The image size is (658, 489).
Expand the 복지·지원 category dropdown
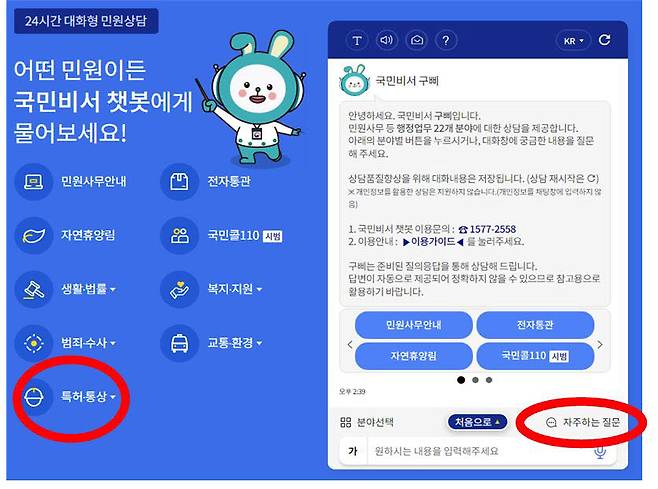(235, 289)
